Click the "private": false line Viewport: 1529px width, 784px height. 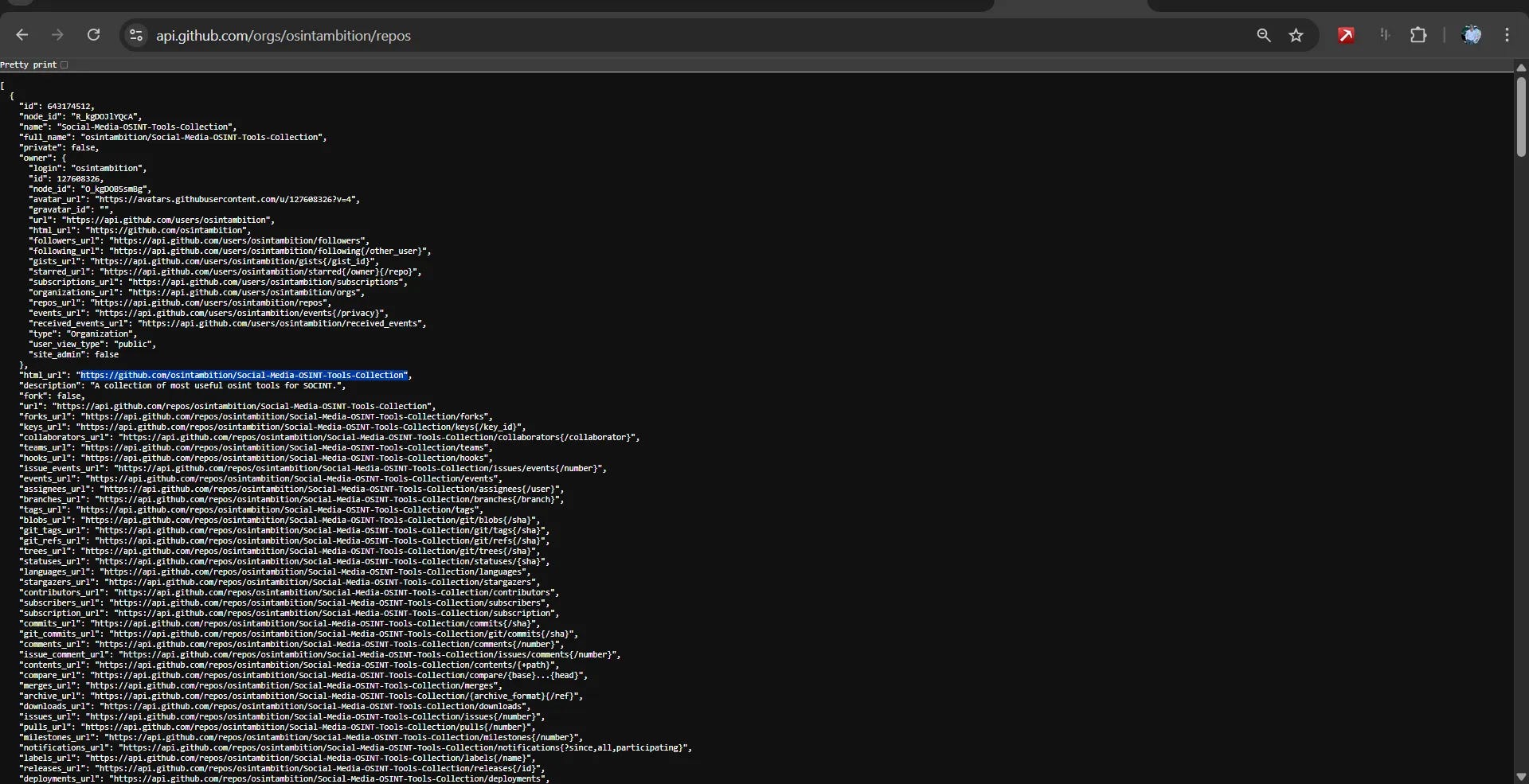click(x=59, y=147)
